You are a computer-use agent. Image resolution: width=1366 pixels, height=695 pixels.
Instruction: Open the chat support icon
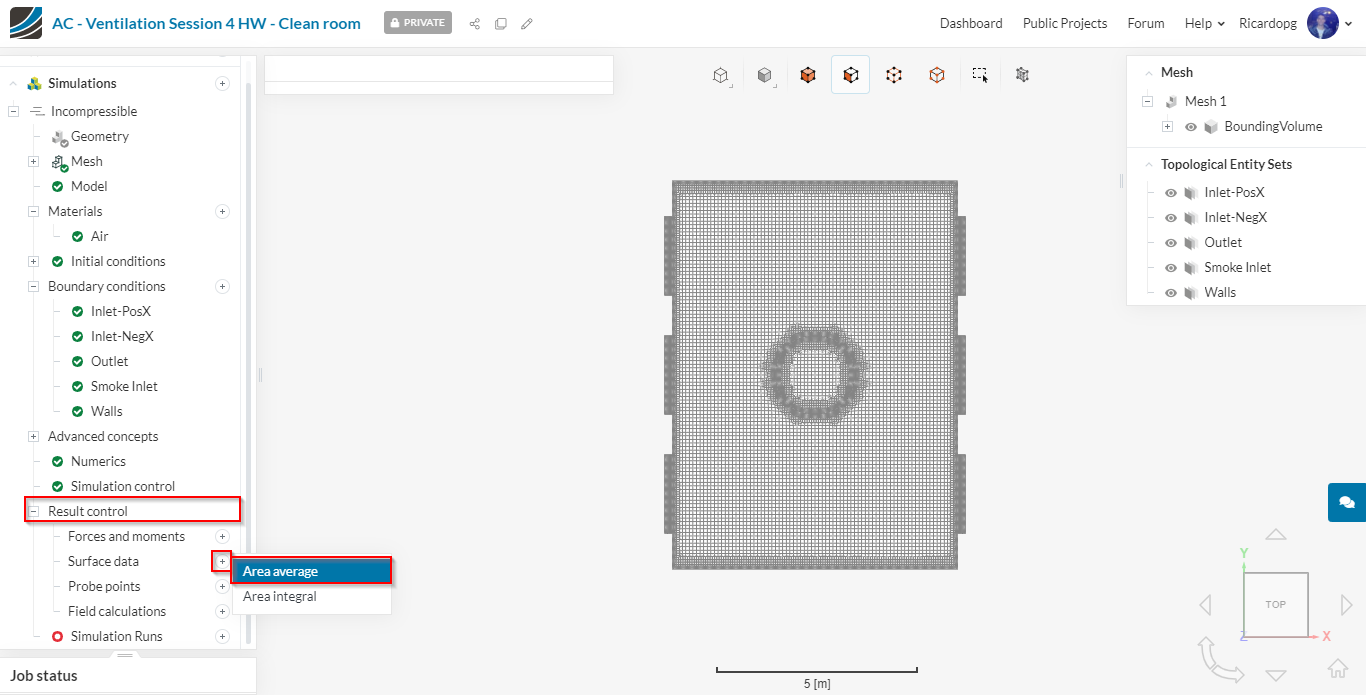click(x=1346, y=502)
